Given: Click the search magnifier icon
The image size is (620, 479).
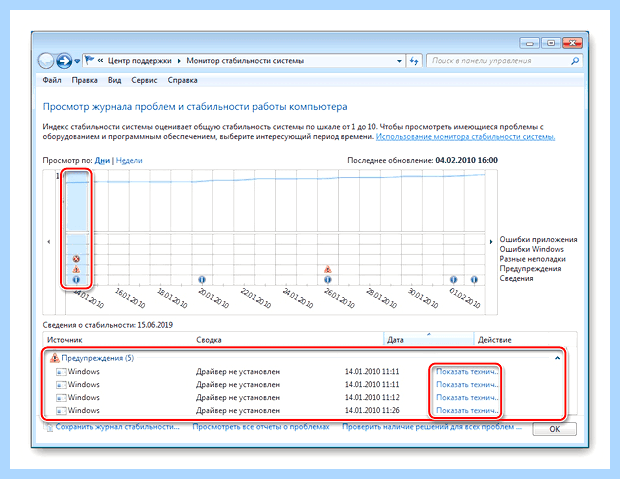Looking at the screenshot, I should (x=575, y=61).
